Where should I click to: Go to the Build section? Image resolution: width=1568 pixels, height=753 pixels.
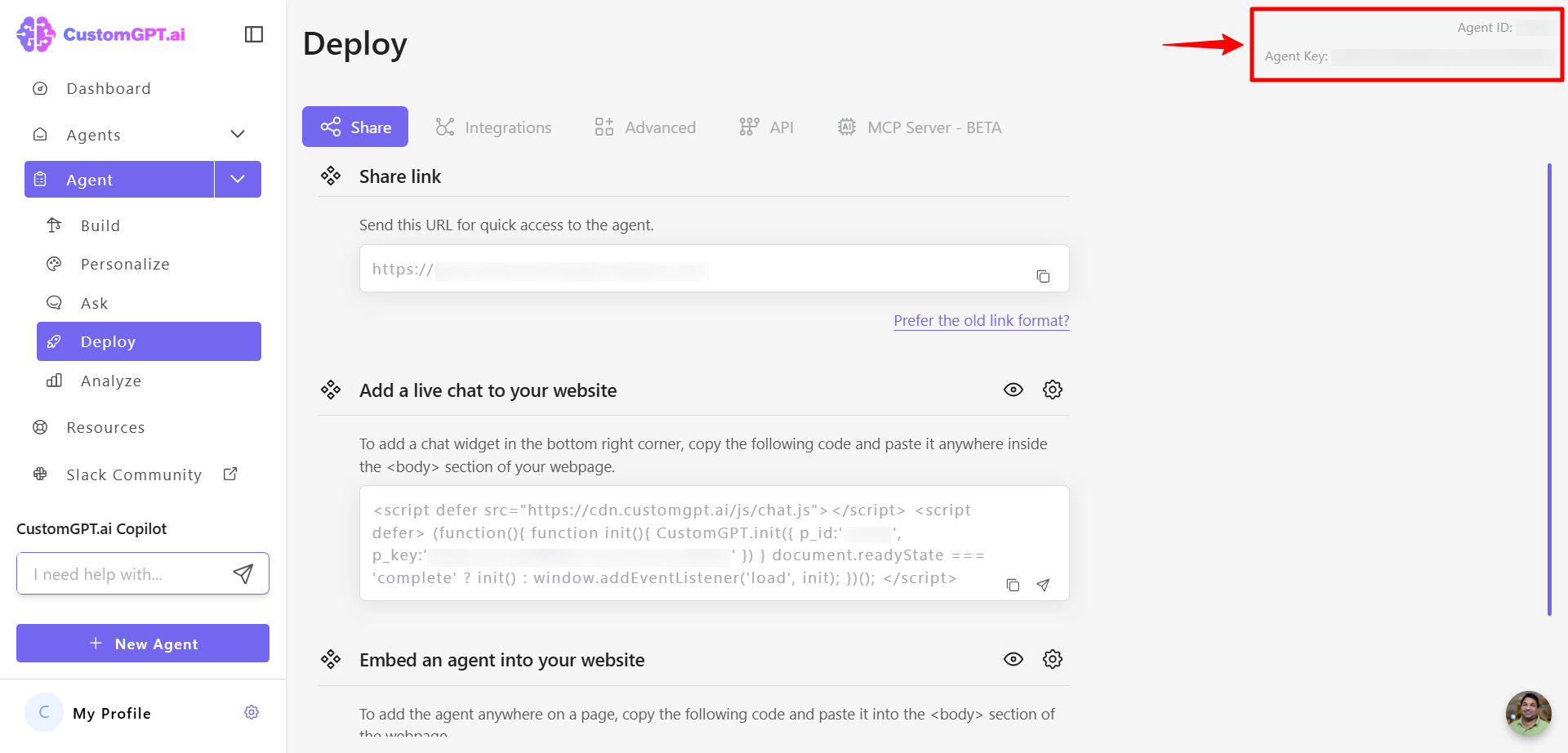pos(100,225)
